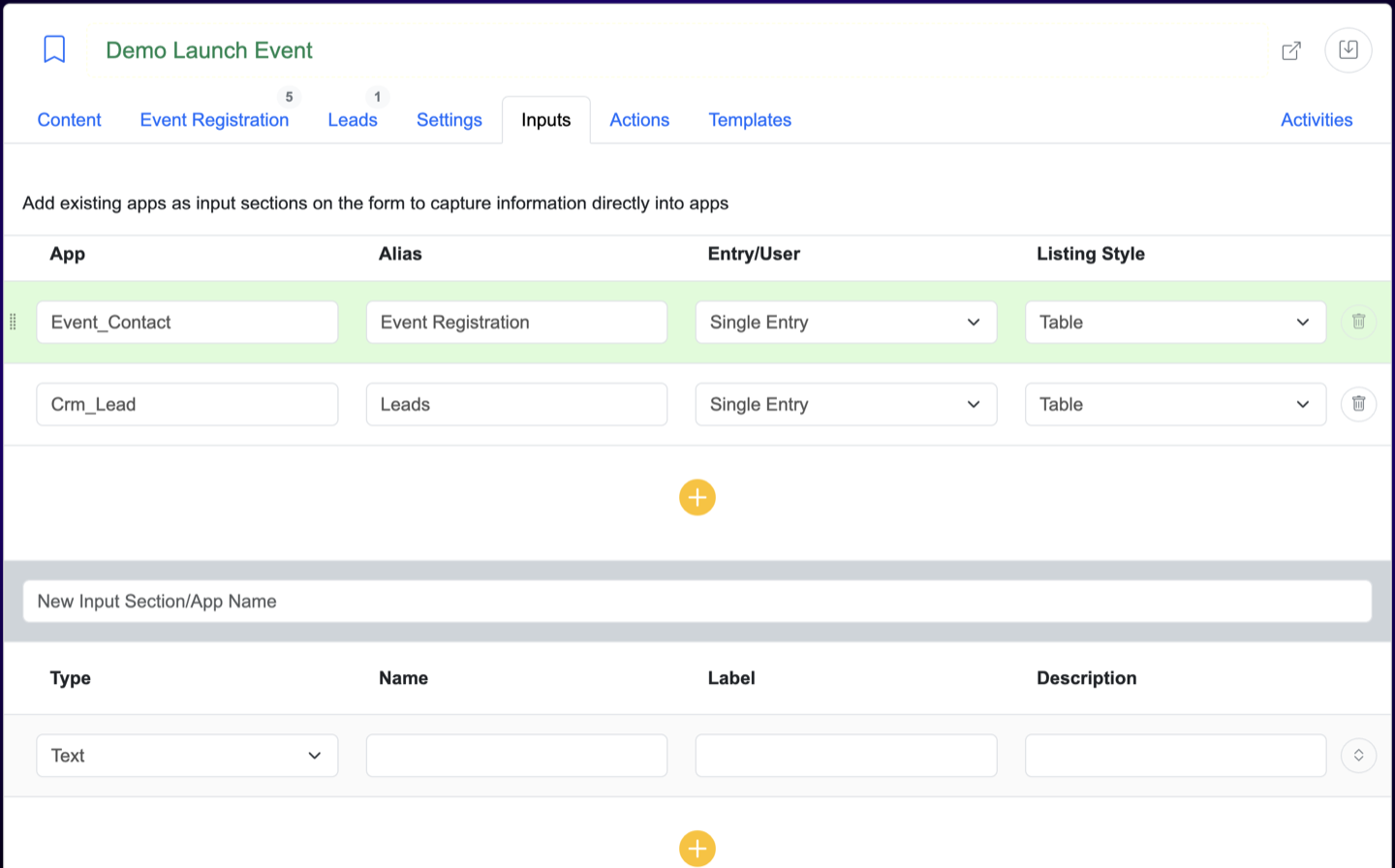The image size is (1395, 868).
Task: Click reorder arrows on the Text field row
Action: 1358,756
